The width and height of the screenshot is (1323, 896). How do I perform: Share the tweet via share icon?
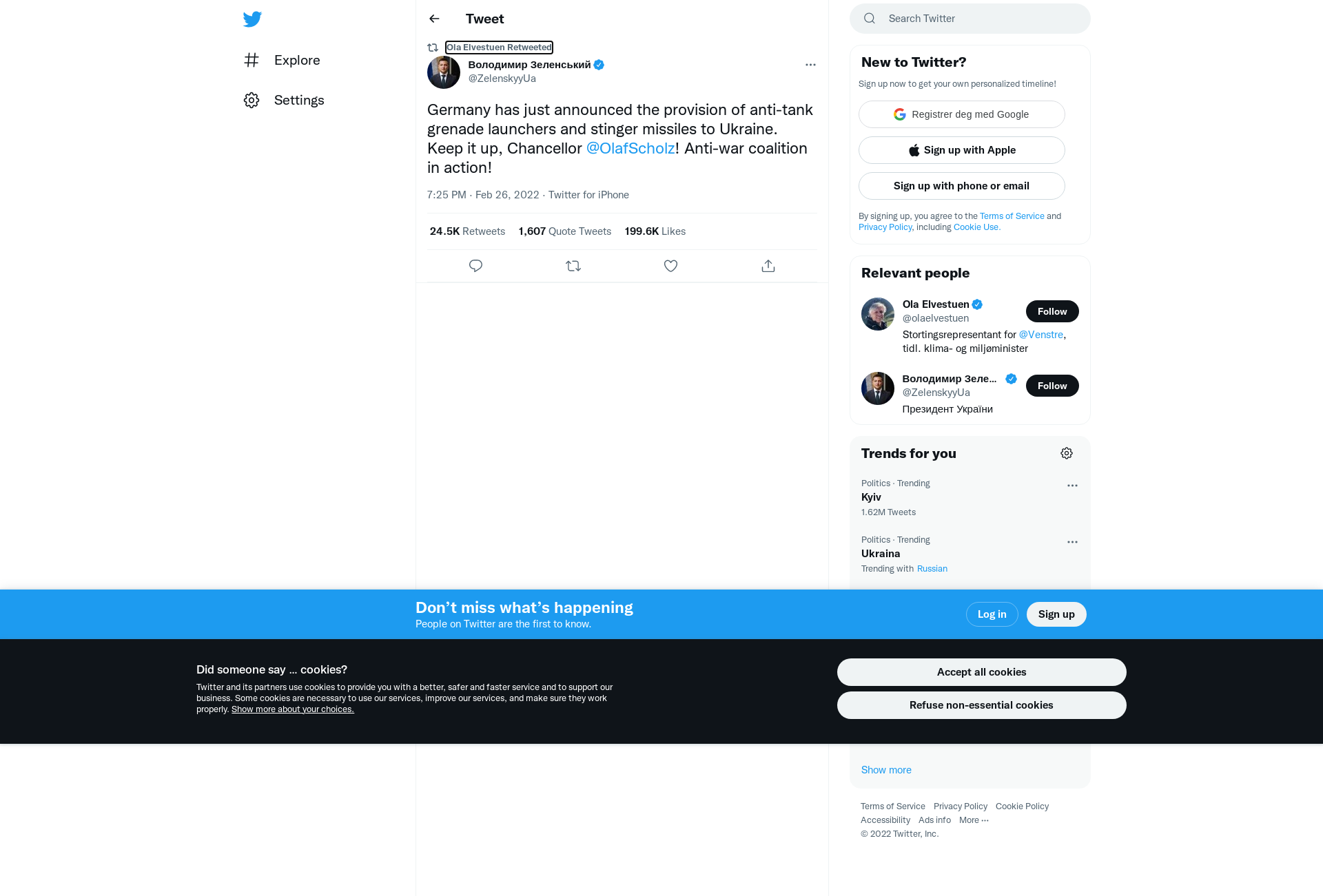(x=768, y=266)
